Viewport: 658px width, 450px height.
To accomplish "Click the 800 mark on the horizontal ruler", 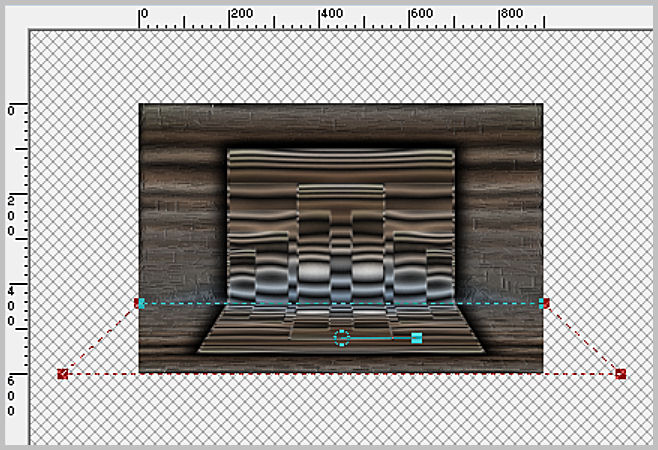I will 512,14.
